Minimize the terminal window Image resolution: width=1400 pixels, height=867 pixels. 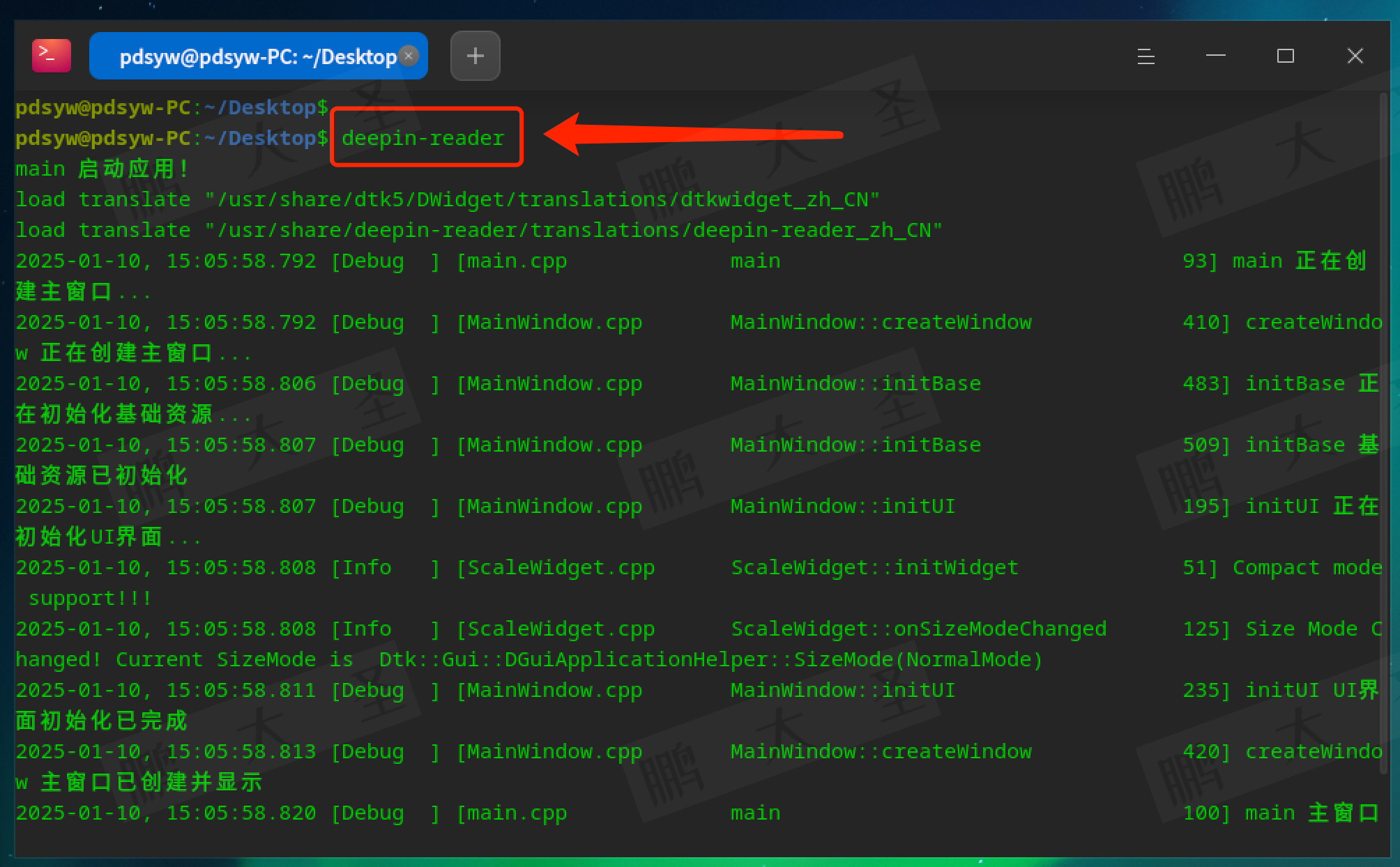1215,56
